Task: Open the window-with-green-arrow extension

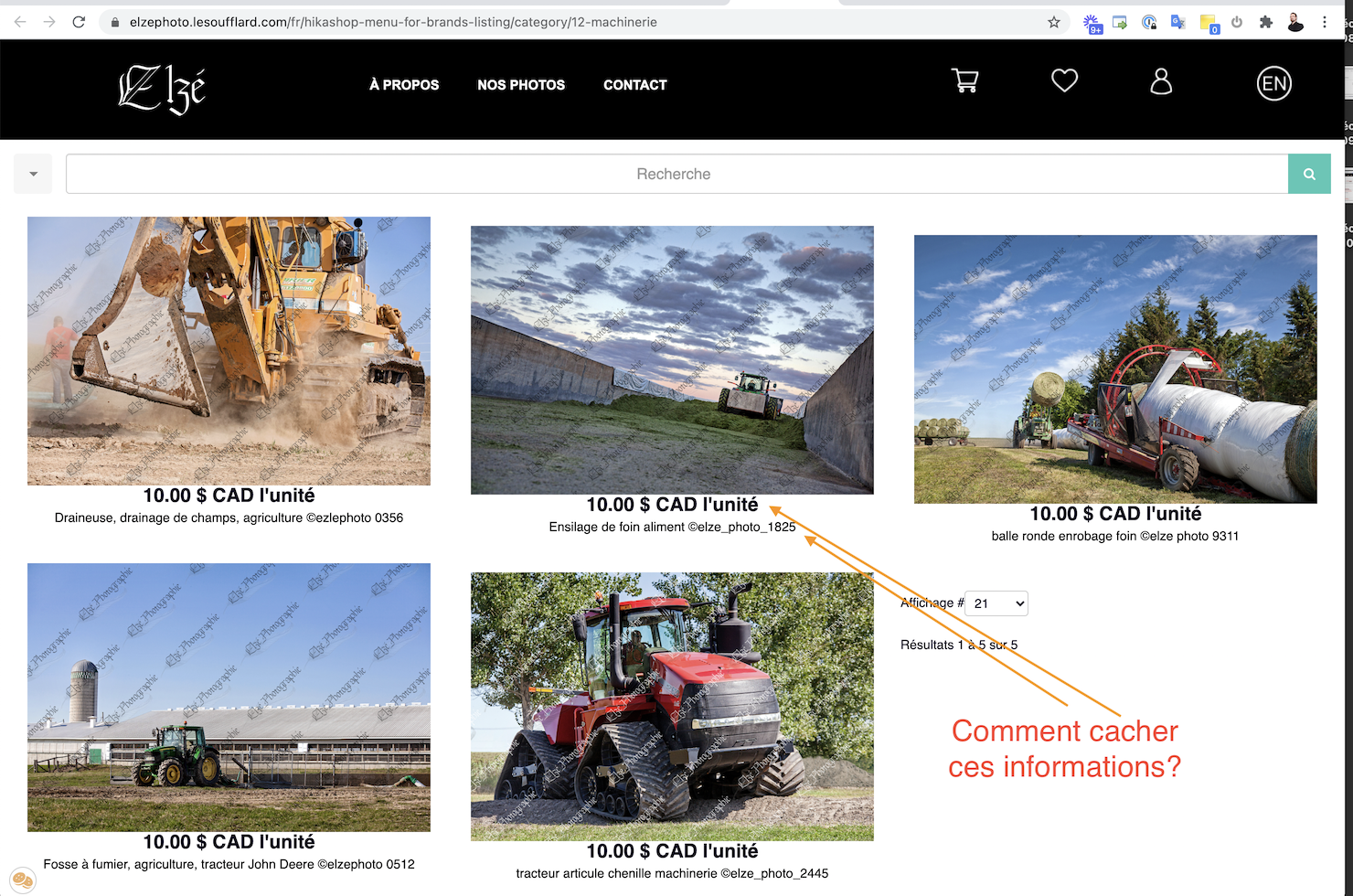Action: 1120,22
